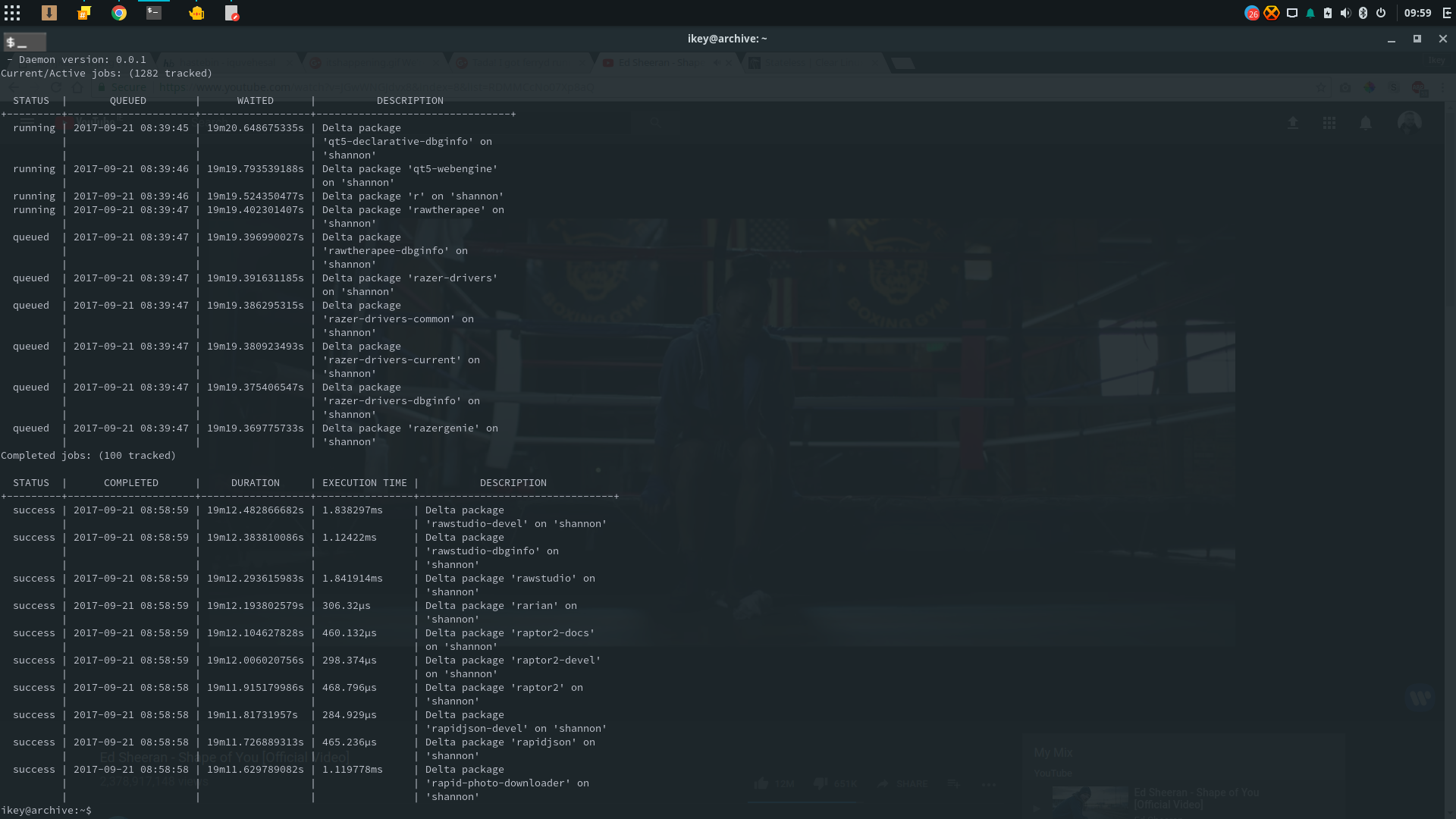Open the yellow teapot app in panel
Viewport: 1456px width, 819px height.
pyautogui.click(x=196, y=13)
